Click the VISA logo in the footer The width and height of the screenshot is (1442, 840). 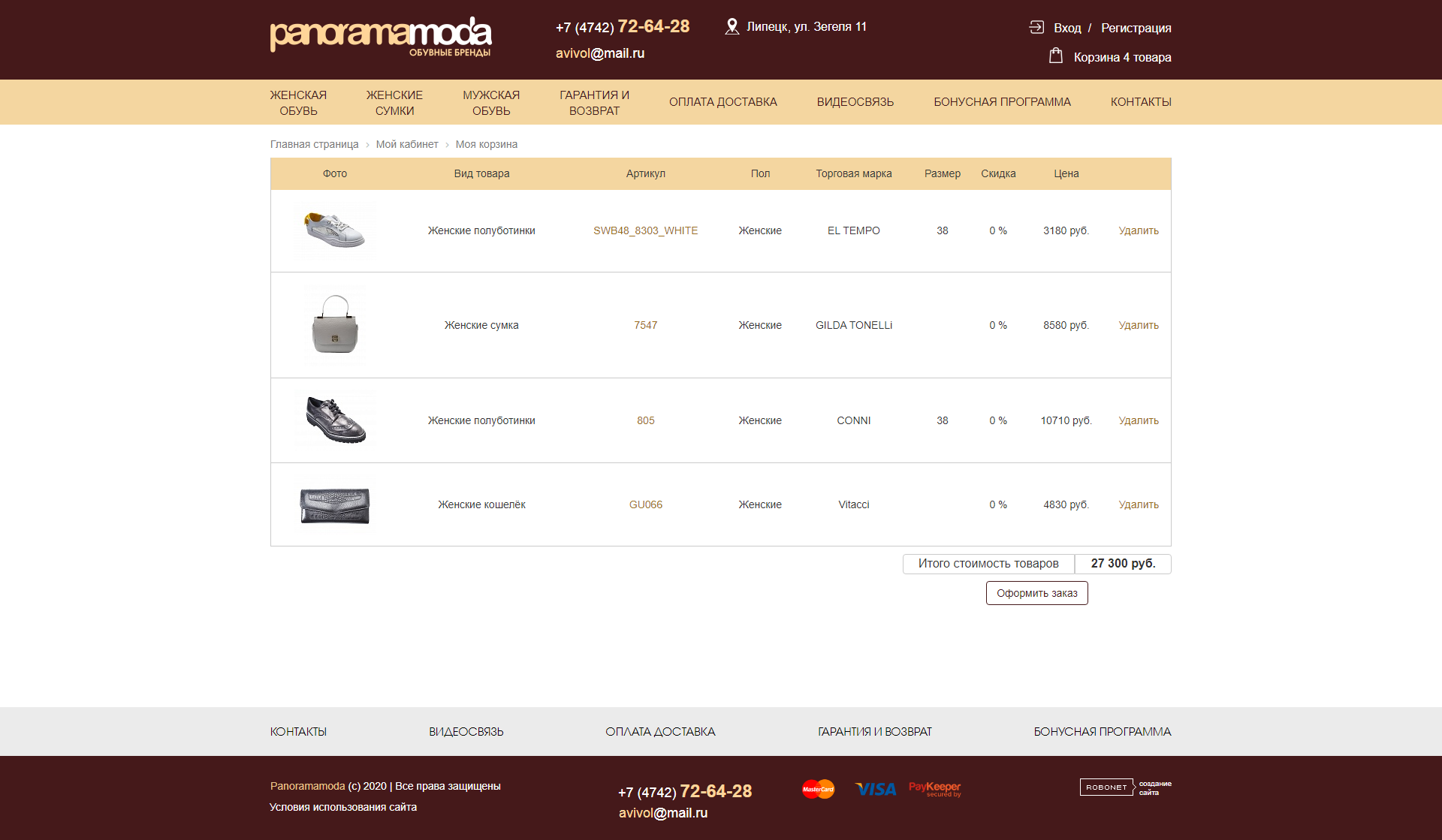(876, 789)
